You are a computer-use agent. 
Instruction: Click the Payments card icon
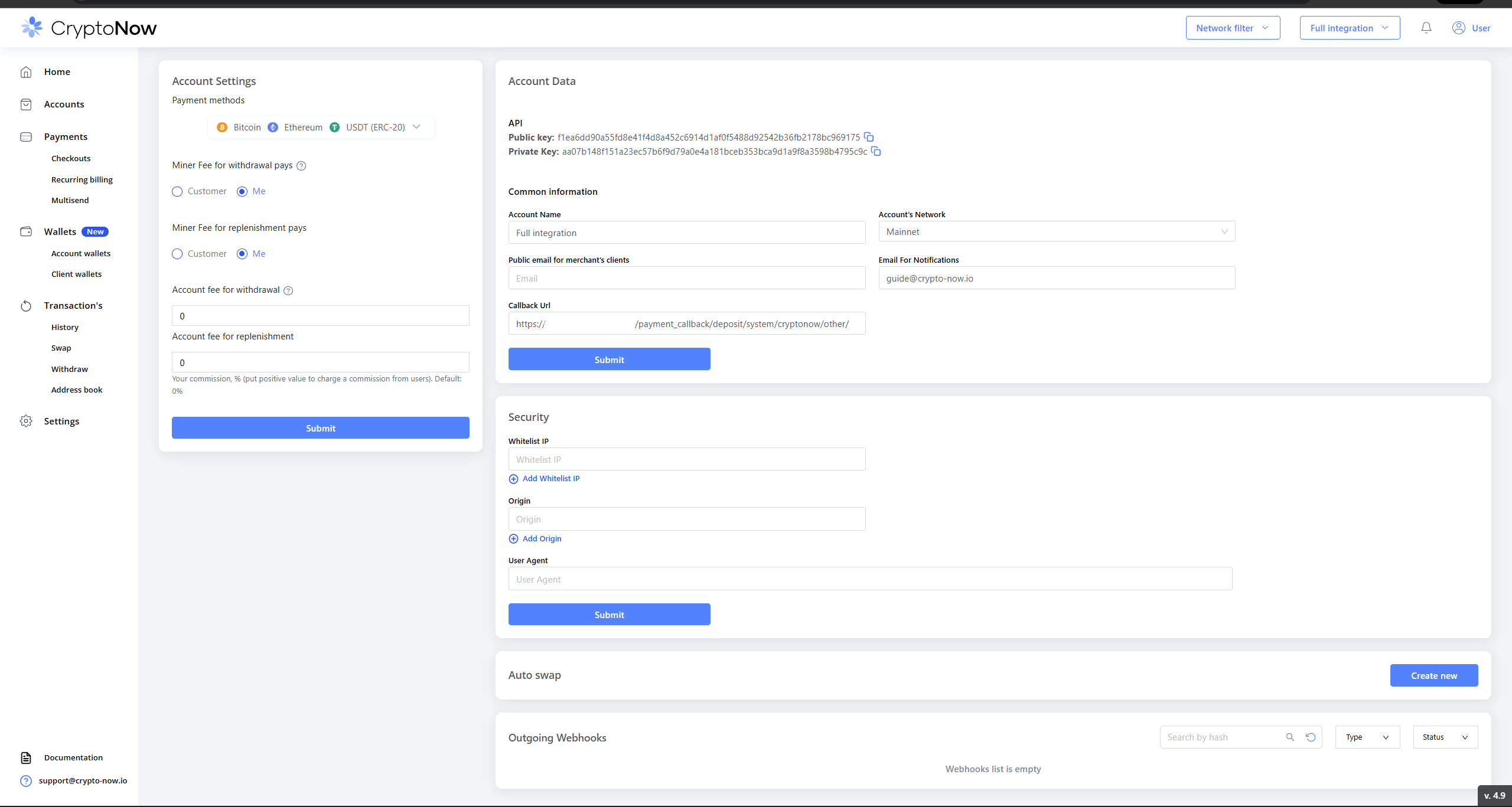[x=26, y=137]
